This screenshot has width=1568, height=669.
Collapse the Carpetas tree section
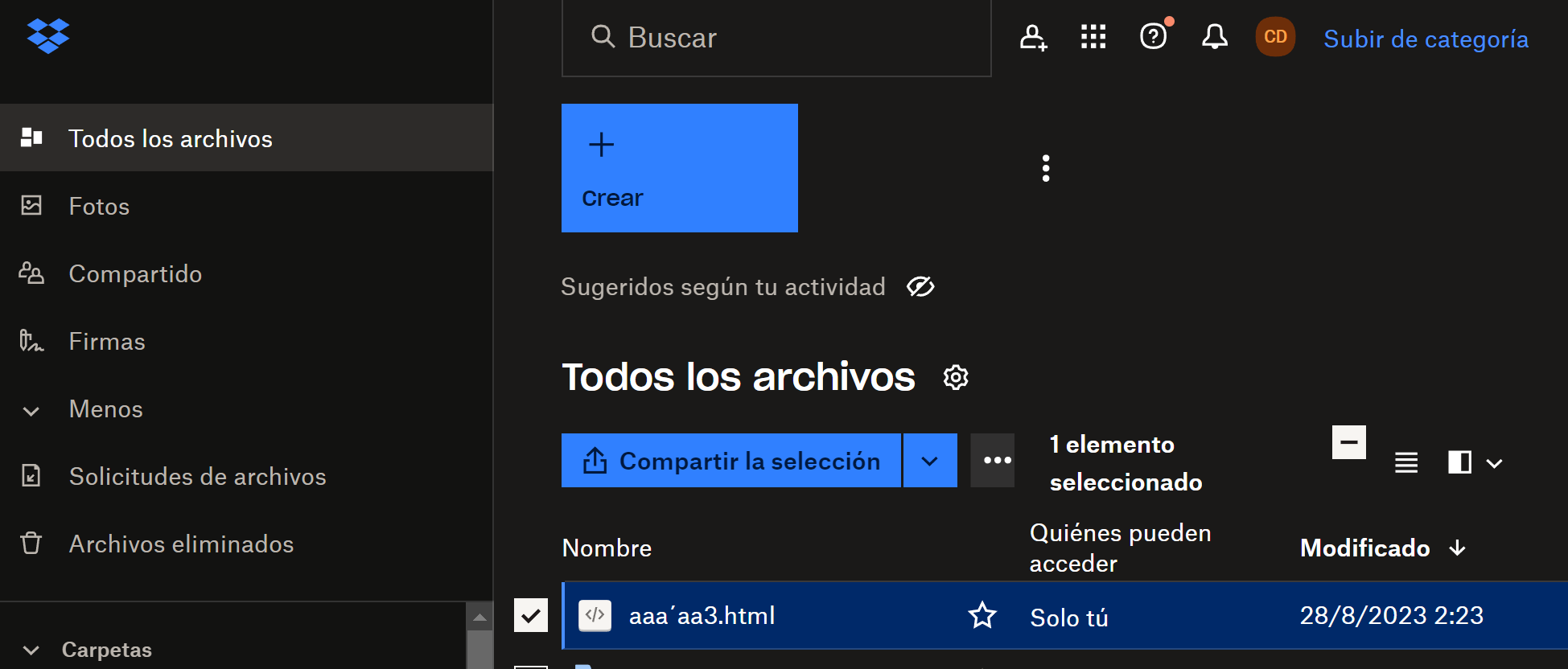coord(32,650)
